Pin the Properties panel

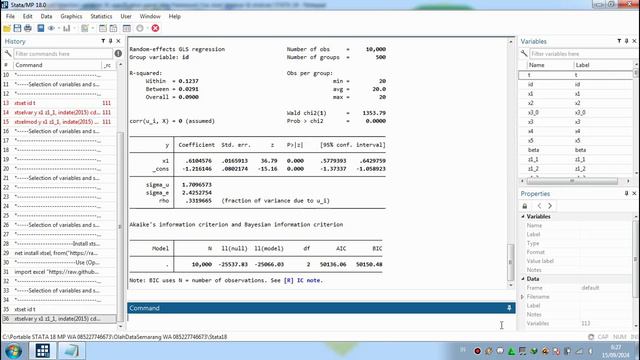pos(627,193)
